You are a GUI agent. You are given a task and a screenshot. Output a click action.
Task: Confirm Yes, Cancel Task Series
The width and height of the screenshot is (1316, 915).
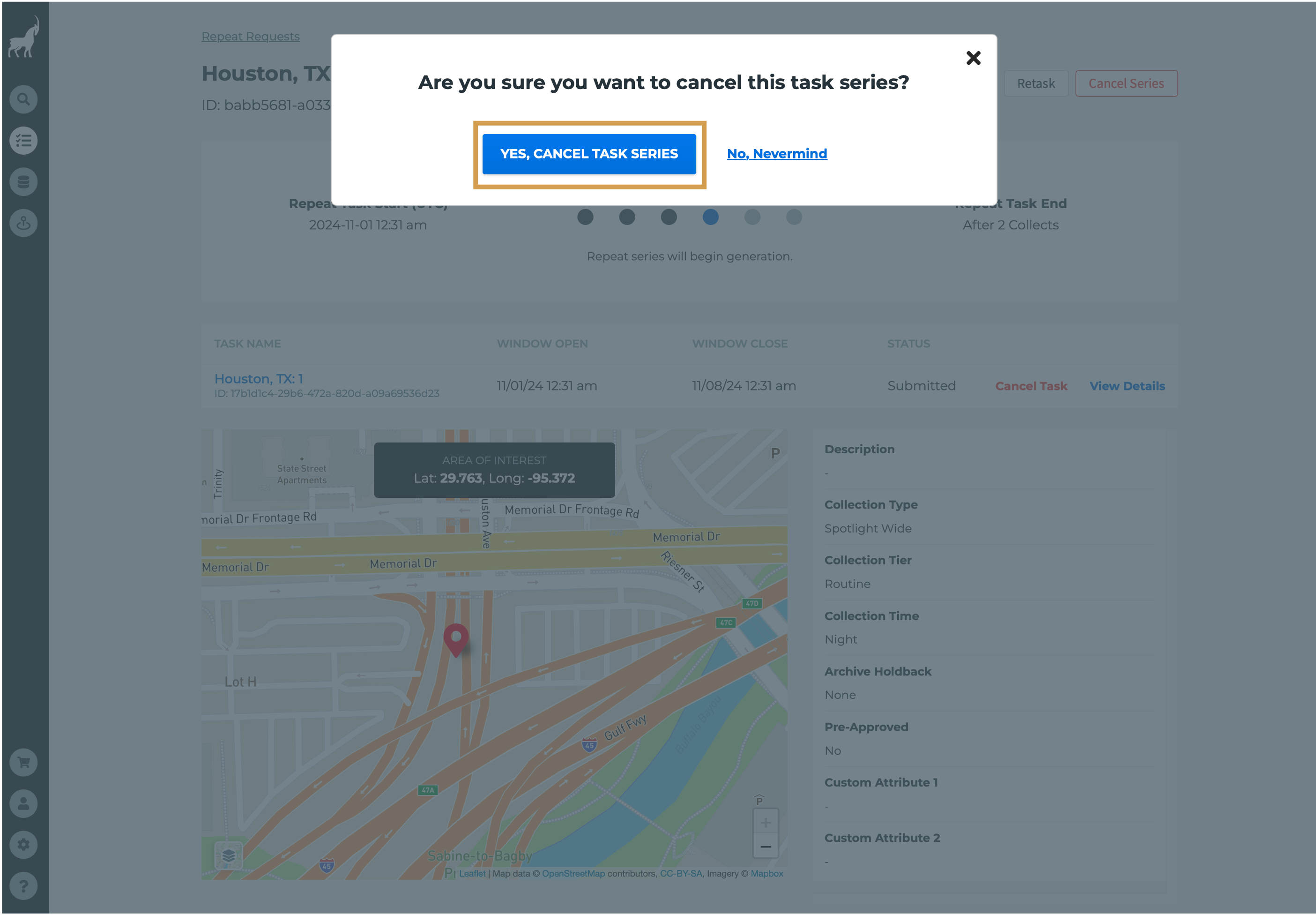[589, 154]
